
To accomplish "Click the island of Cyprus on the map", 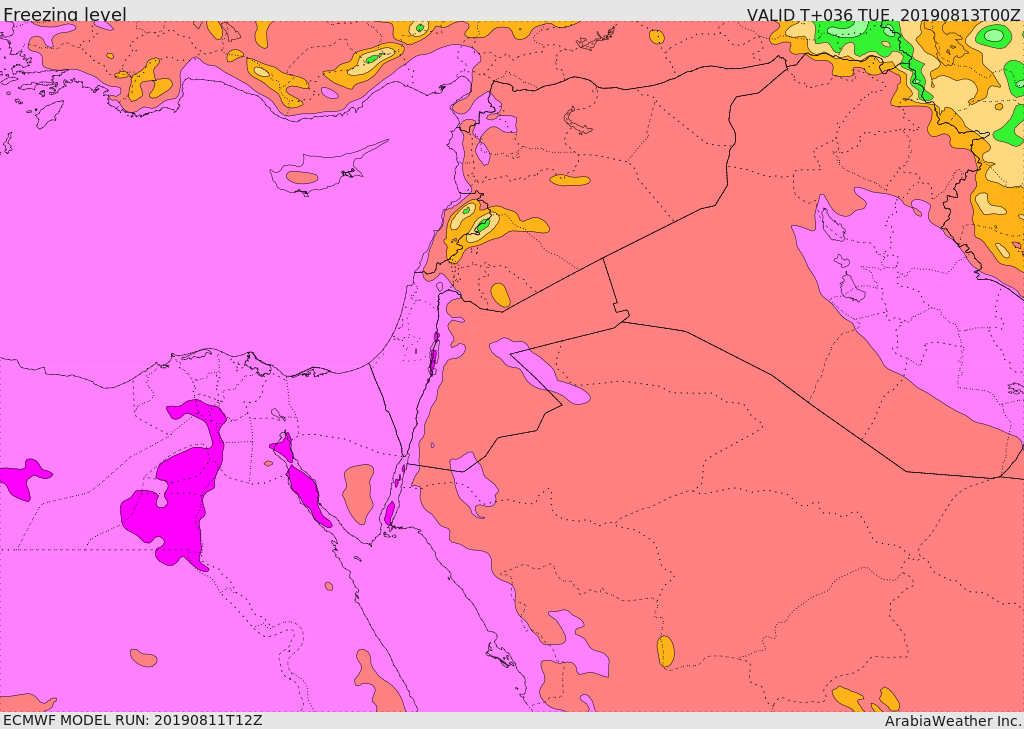I will point(320,171).
